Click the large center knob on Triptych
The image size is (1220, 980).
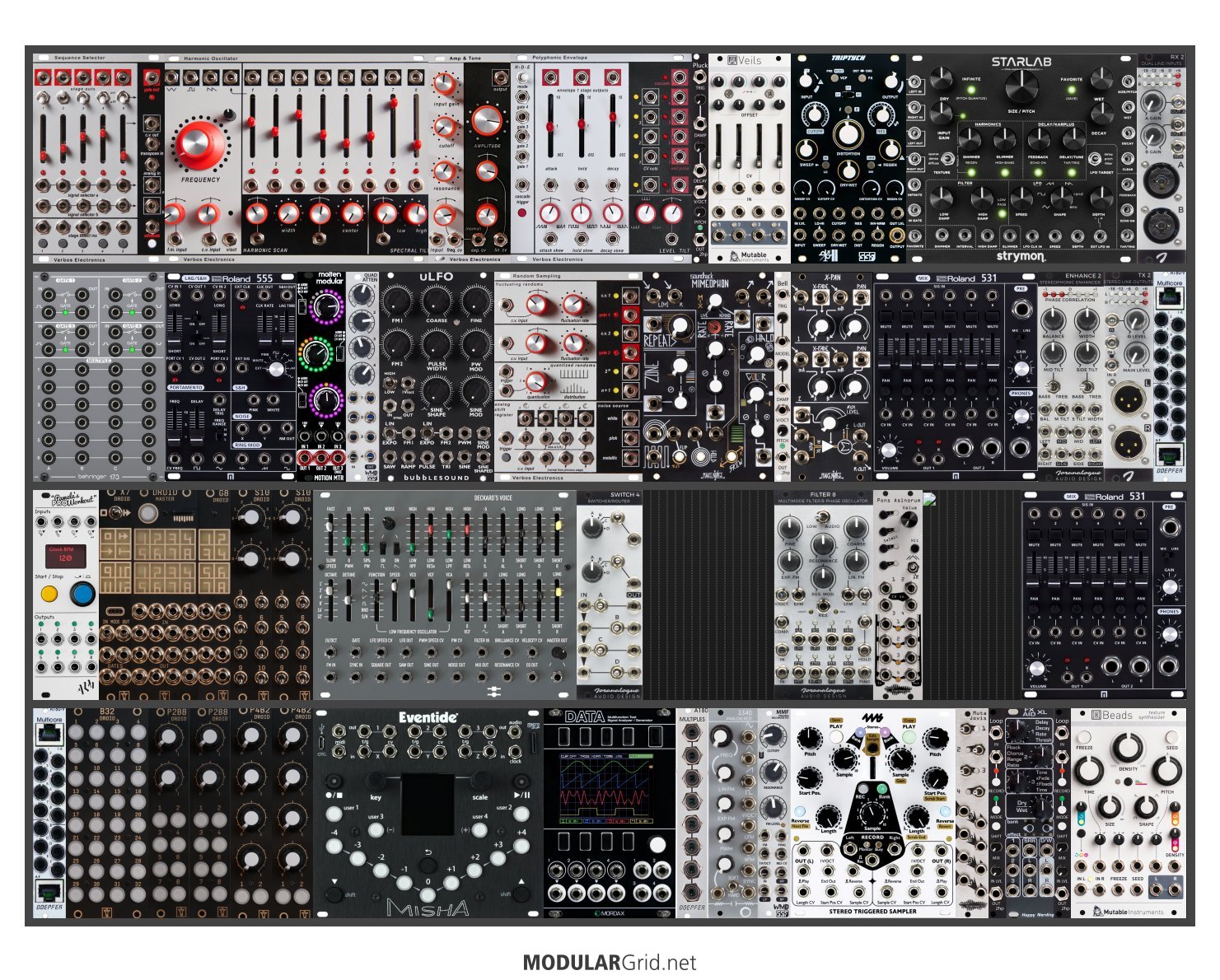tap(848, 136)
